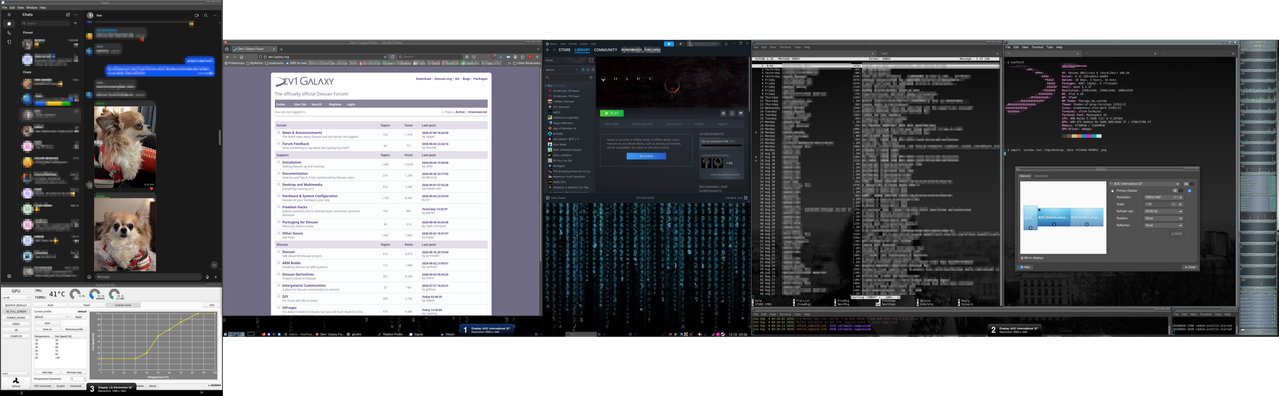The height and width of the screenshot is (396, 1279).
Task: Open Graphs tab in Radeon Profile
Action: point(60,386)
